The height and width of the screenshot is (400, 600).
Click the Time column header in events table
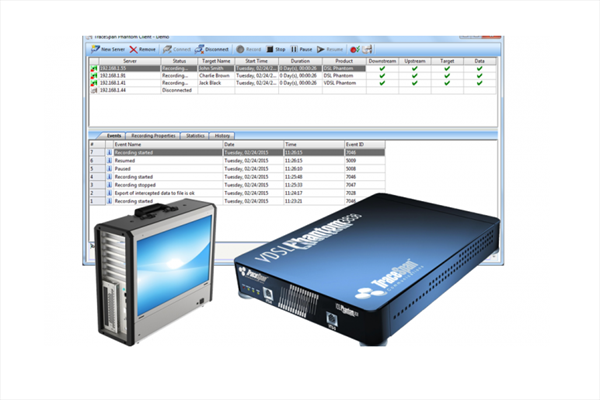pyautogui.click(x=314, y=144)
